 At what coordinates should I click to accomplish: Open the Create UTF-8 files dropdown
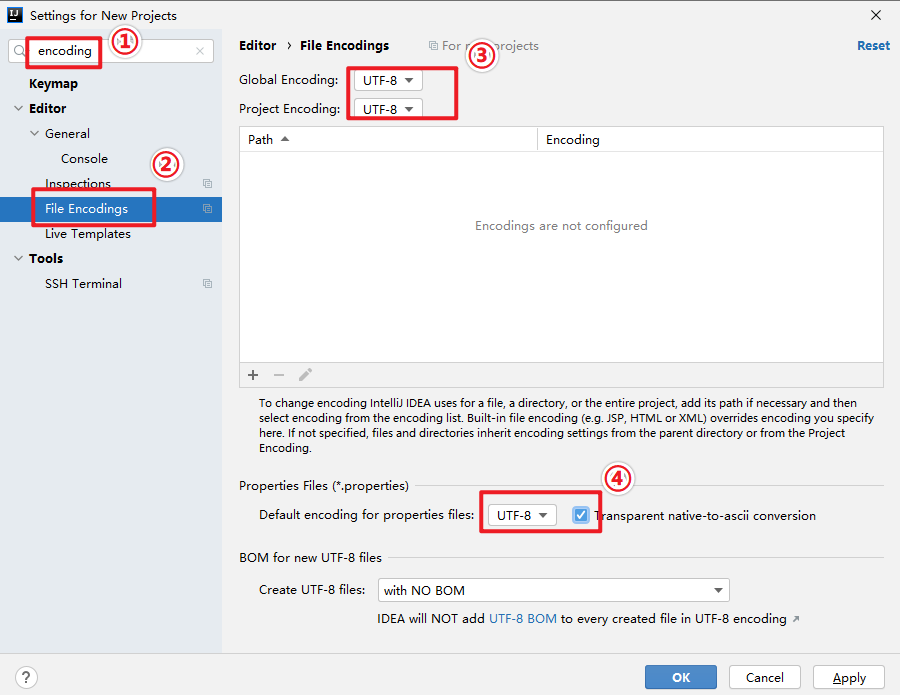pos(553,590)
